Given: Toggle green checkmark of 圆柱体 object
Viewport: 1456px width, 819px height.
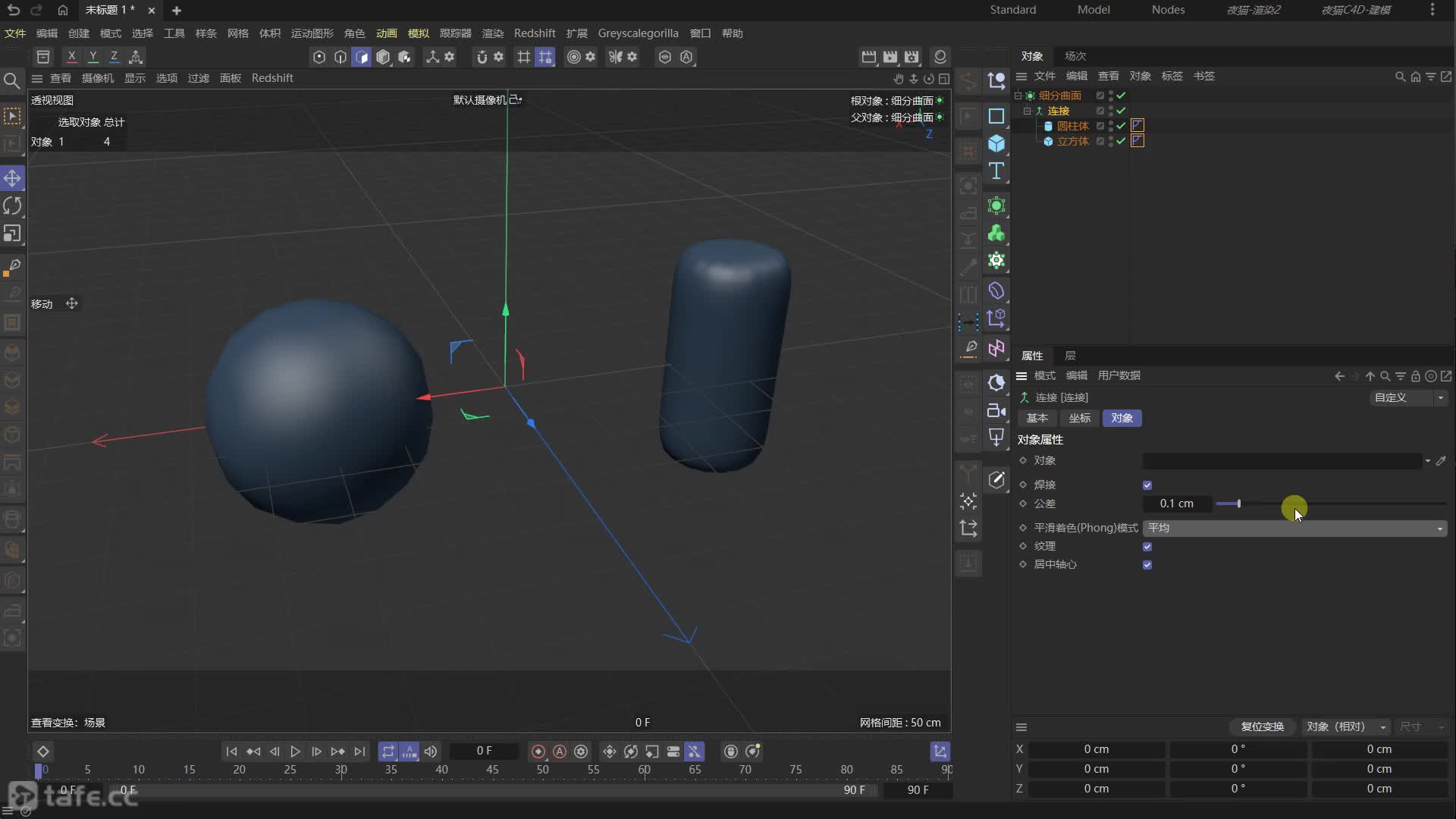Looking at the screenshot, I should pos(1121,126).
